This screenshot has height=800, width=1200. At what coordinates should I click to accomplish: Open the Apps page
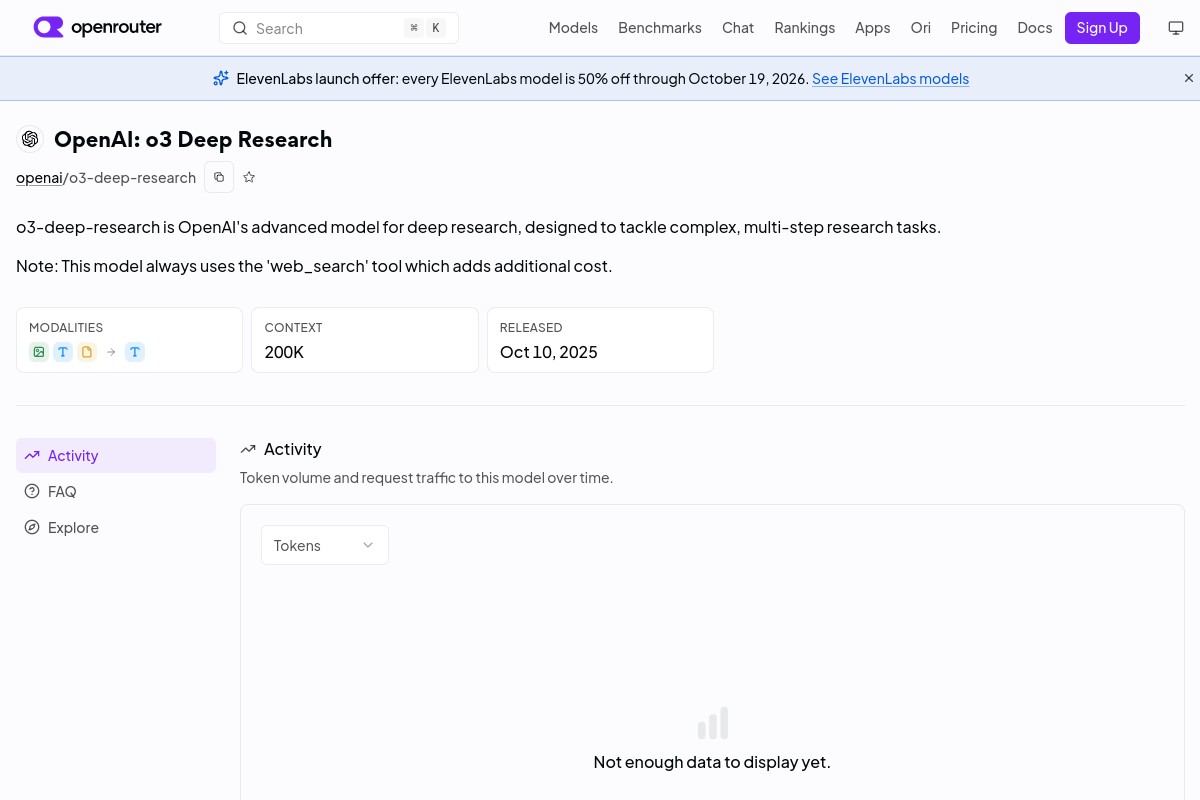point(872,28)
